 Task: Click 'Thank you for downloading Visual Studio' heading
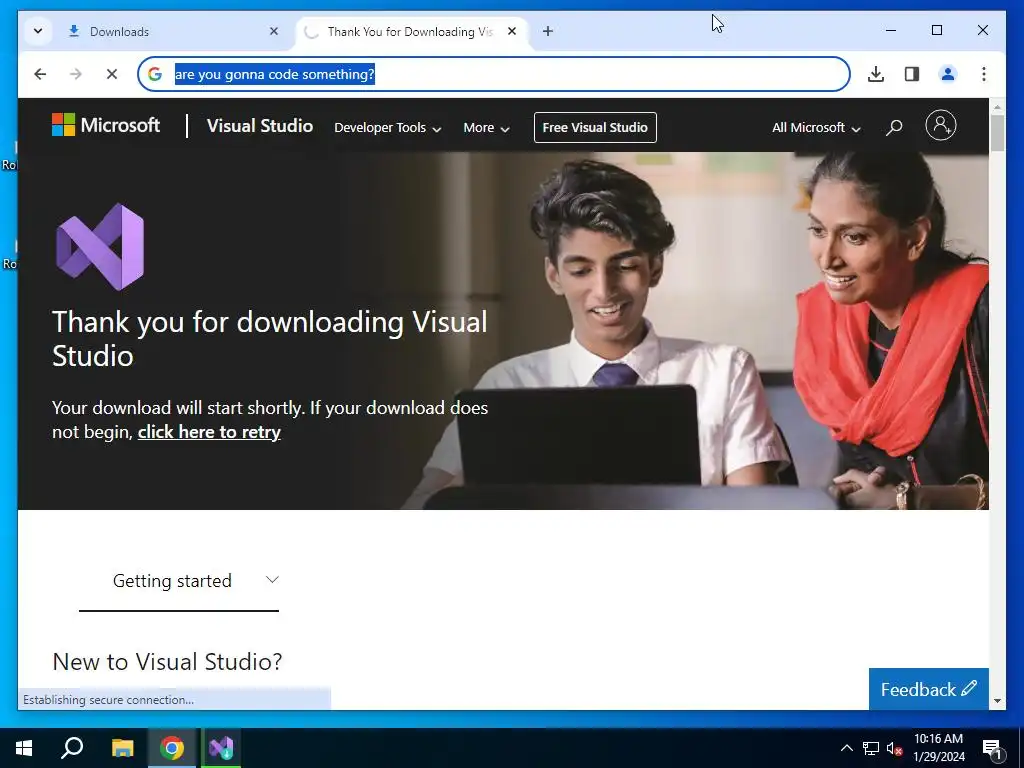270,339
